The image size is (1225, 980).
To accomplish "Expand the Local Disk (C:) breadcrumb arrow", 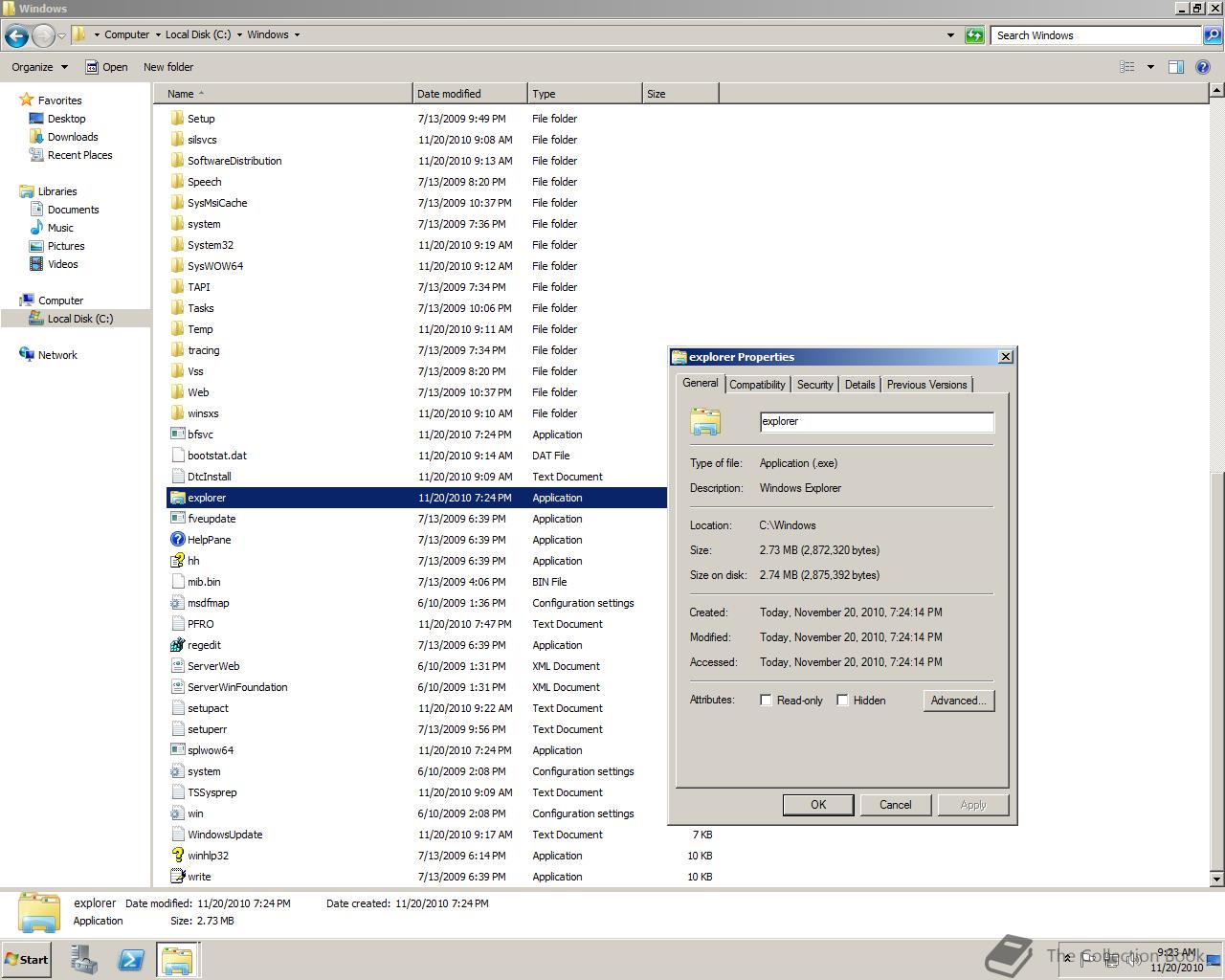I will [x=239, y=34].
